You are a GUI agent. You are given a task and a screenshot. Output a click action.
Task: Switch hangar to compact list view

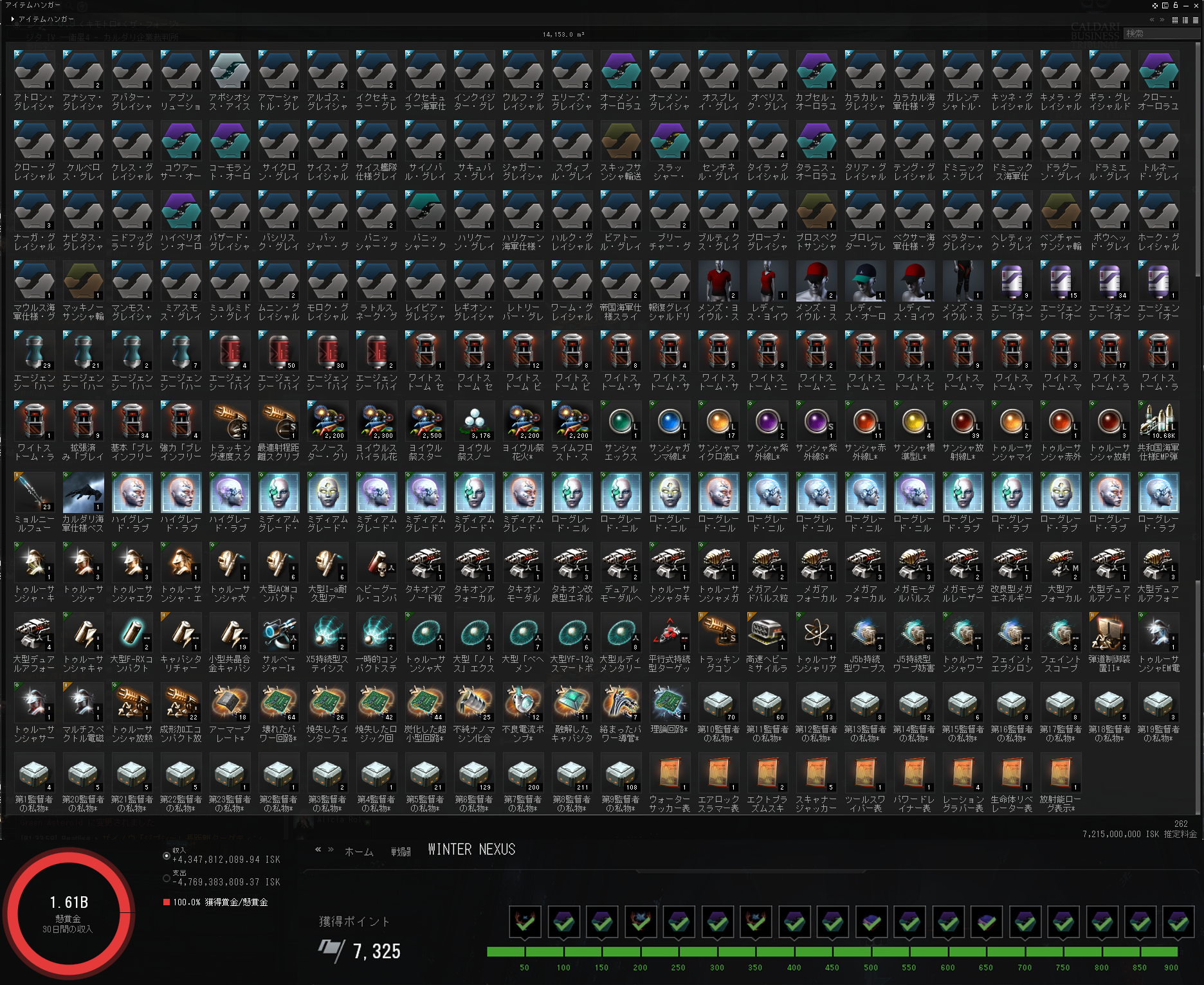[1196, 20]
